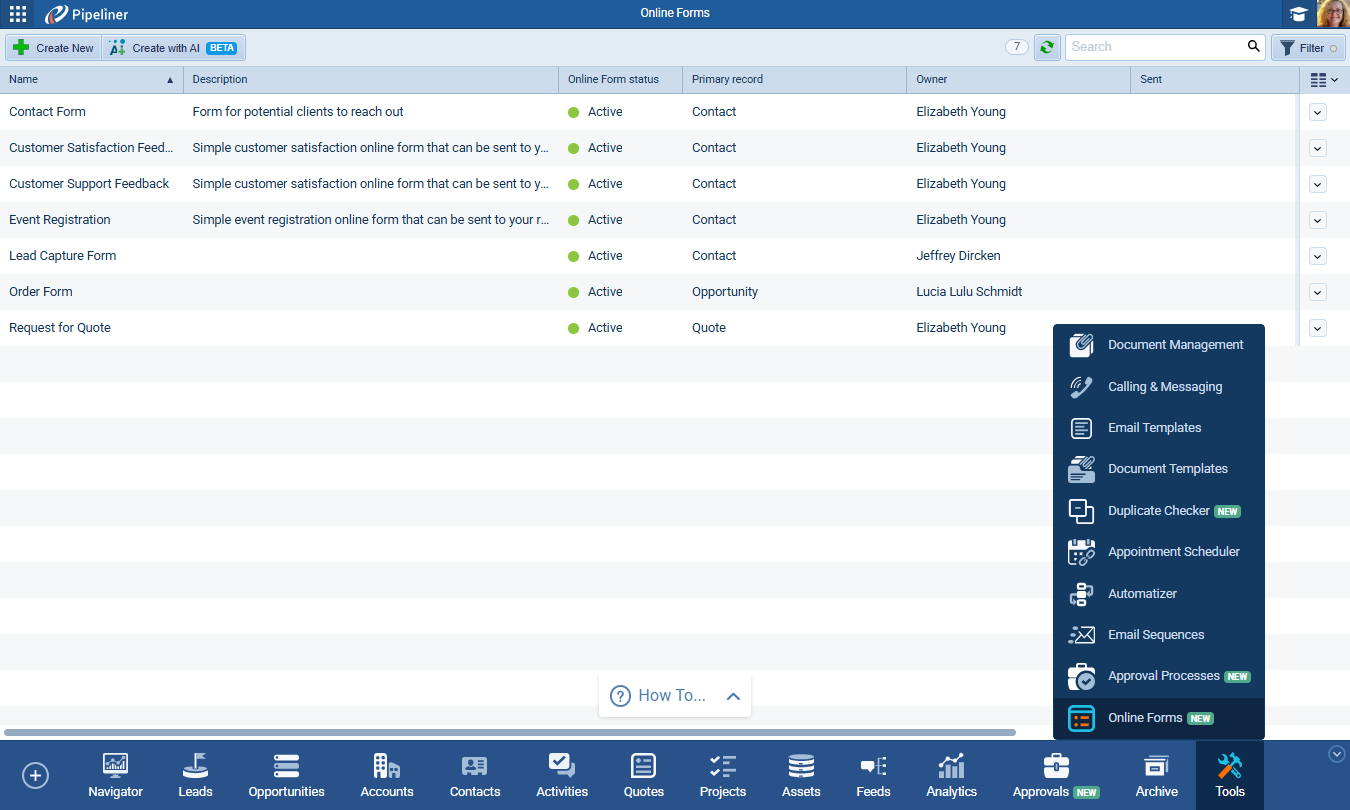Open Automatizer from Tools menu
Image resolution: width=1350 pixels, height=810 pixels.
click(1158, 594)
